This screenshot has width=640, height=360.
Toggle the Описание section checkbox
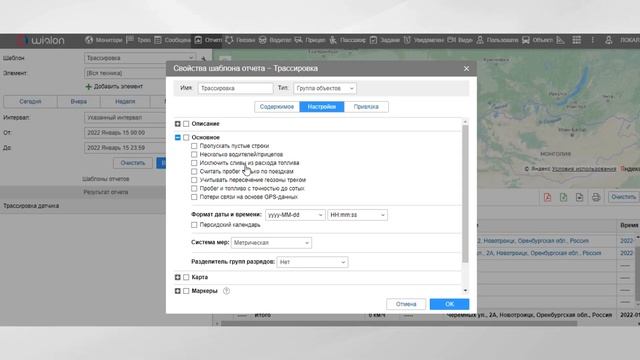(186, 124)
